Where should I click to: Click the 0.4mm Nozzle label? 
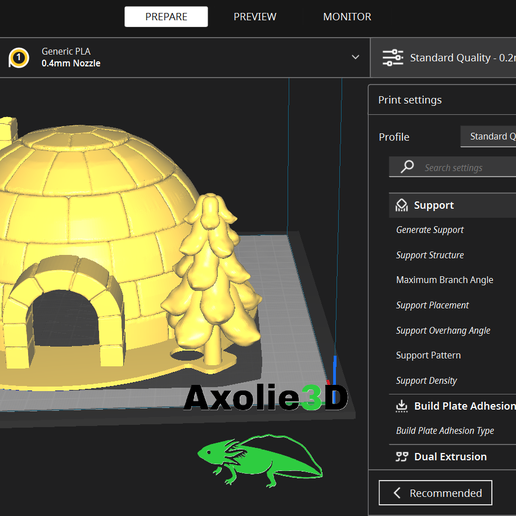(71, 63)
